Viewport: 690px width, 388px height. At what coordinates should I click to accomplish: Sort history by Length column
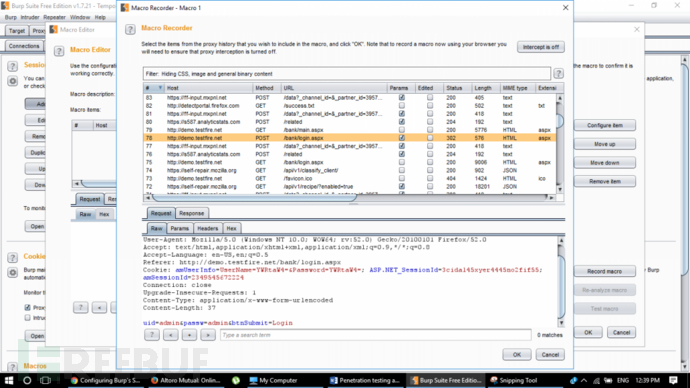[x=486, y=88]
